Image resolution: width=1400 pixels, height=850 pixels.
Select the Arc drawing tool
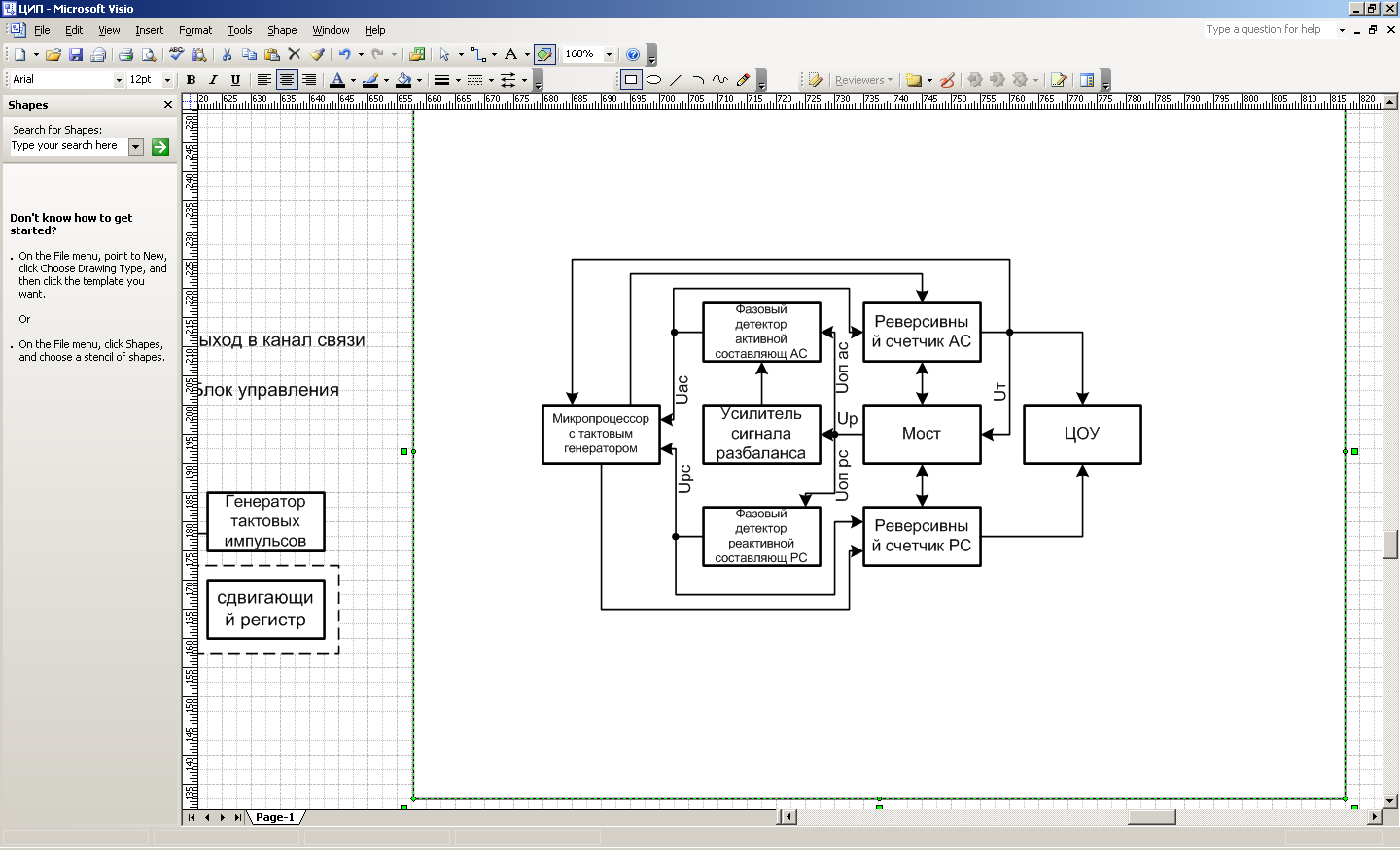[698, 80]
